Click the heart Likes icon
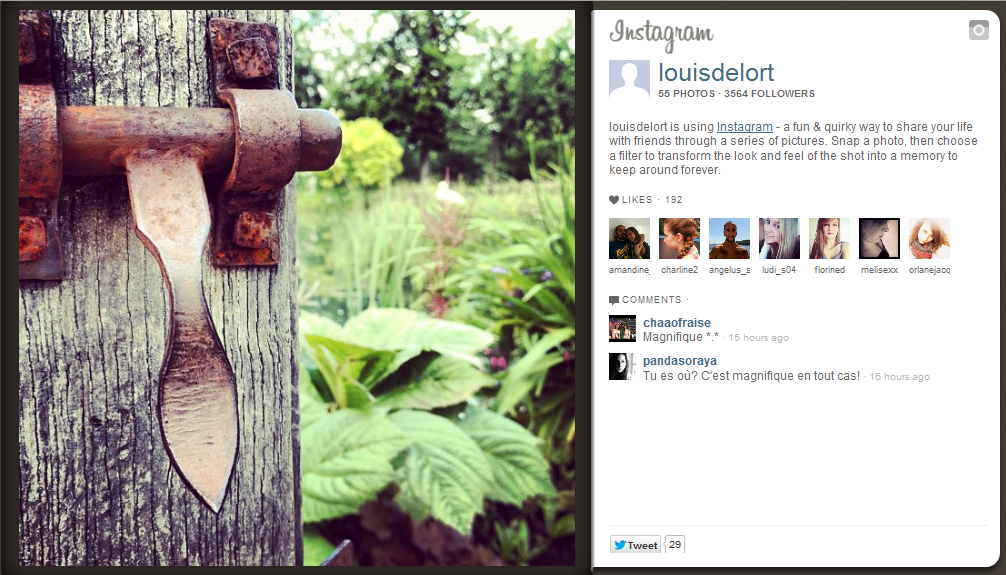Image resolution: width=1006 pixels, height=575 pixels. (614, 200)
